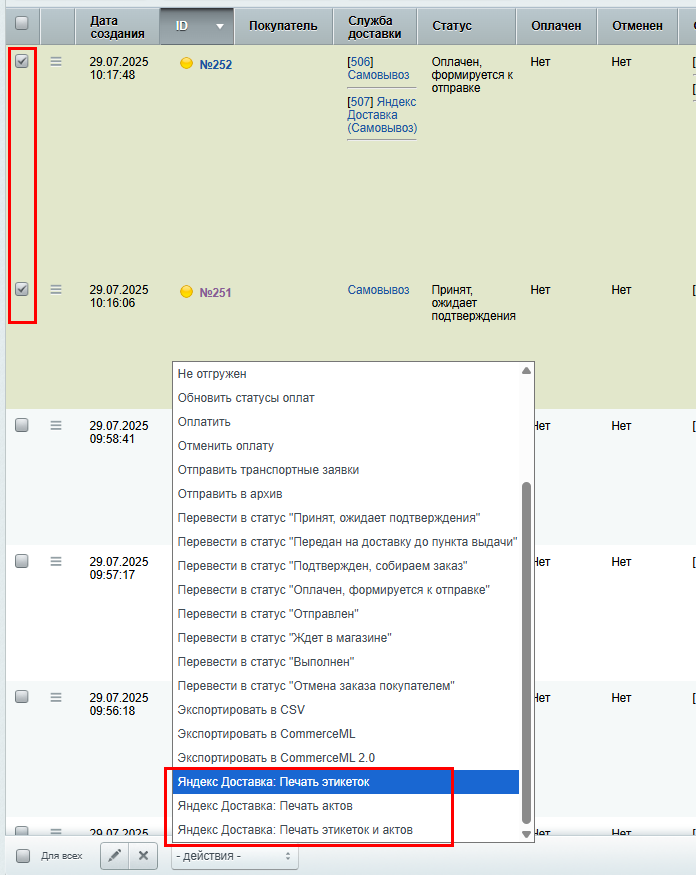Uncheck the checkbox for order №251
This screenshot has width=696, height=875.
pyautogui.click(x=22, y=289)
